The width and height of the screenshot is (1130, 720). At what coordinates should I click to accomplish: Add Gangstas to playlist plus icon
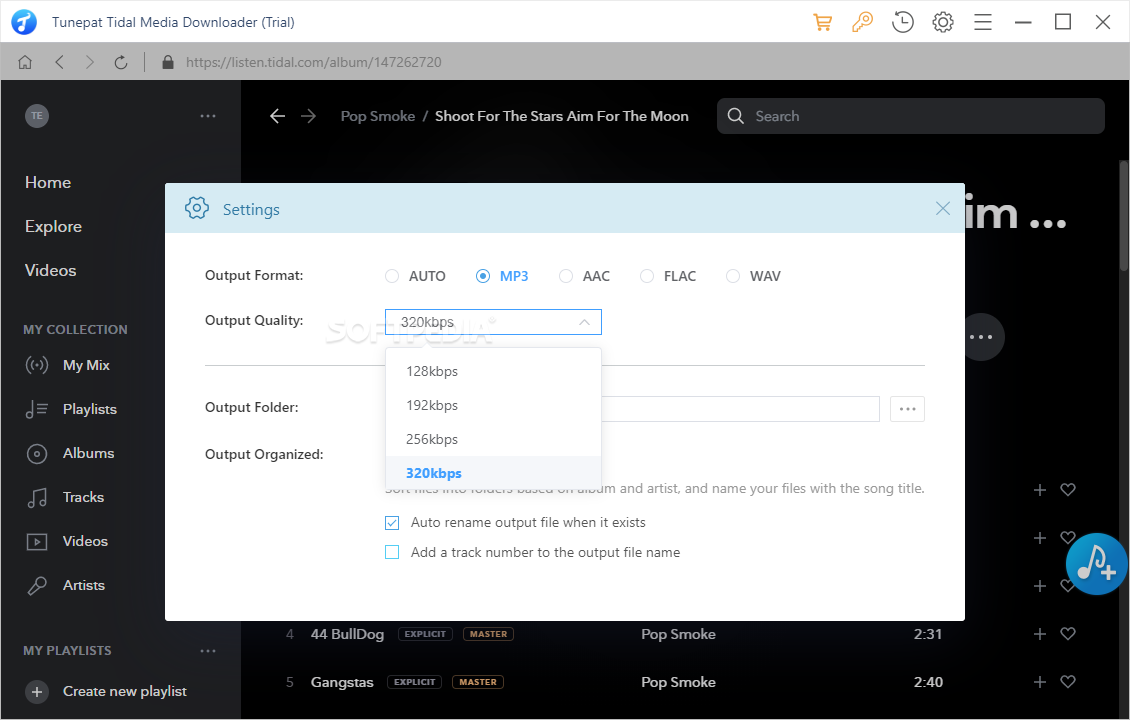click(x=1039, y=682)
